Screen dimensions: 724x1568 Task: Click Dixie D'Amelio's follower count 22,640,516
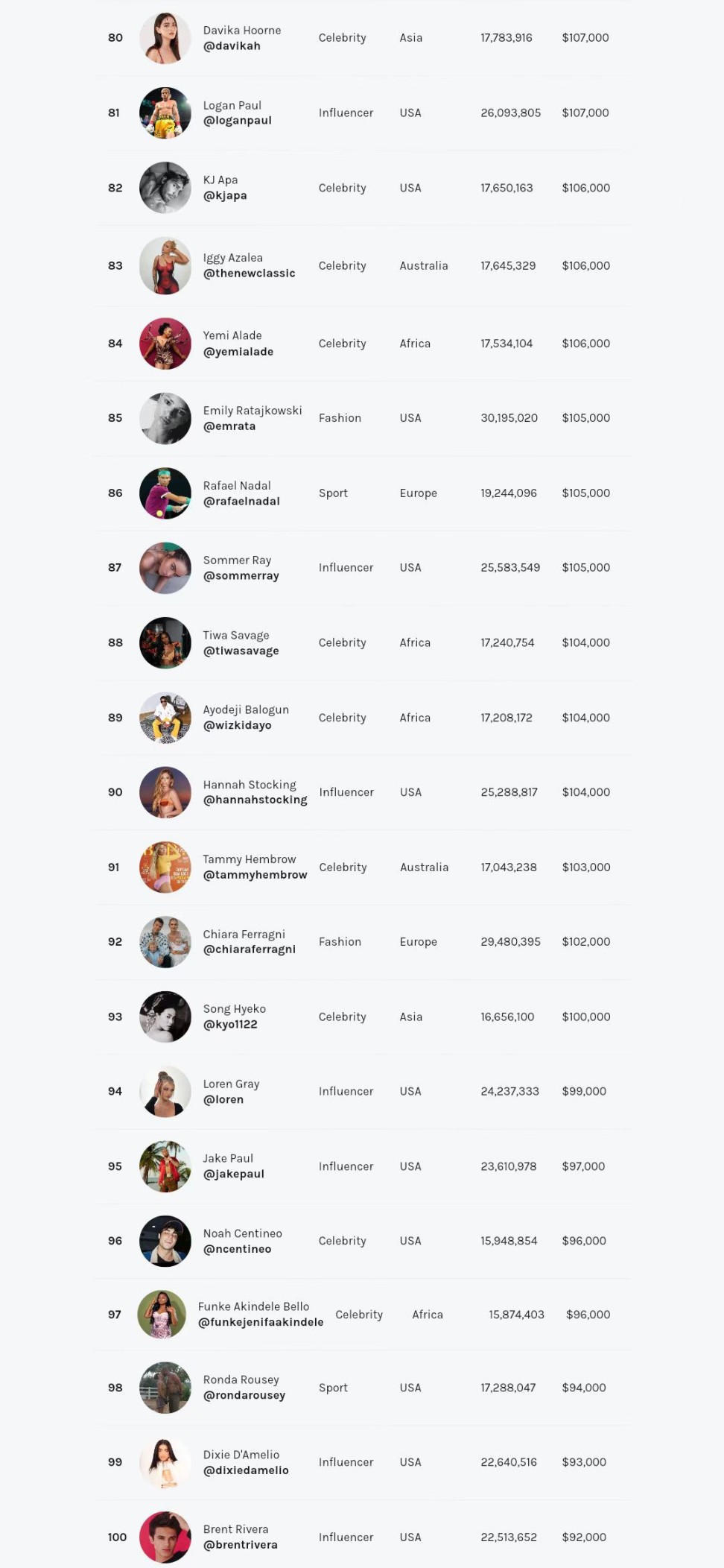pyautogui.click(x=509, y=1462)
